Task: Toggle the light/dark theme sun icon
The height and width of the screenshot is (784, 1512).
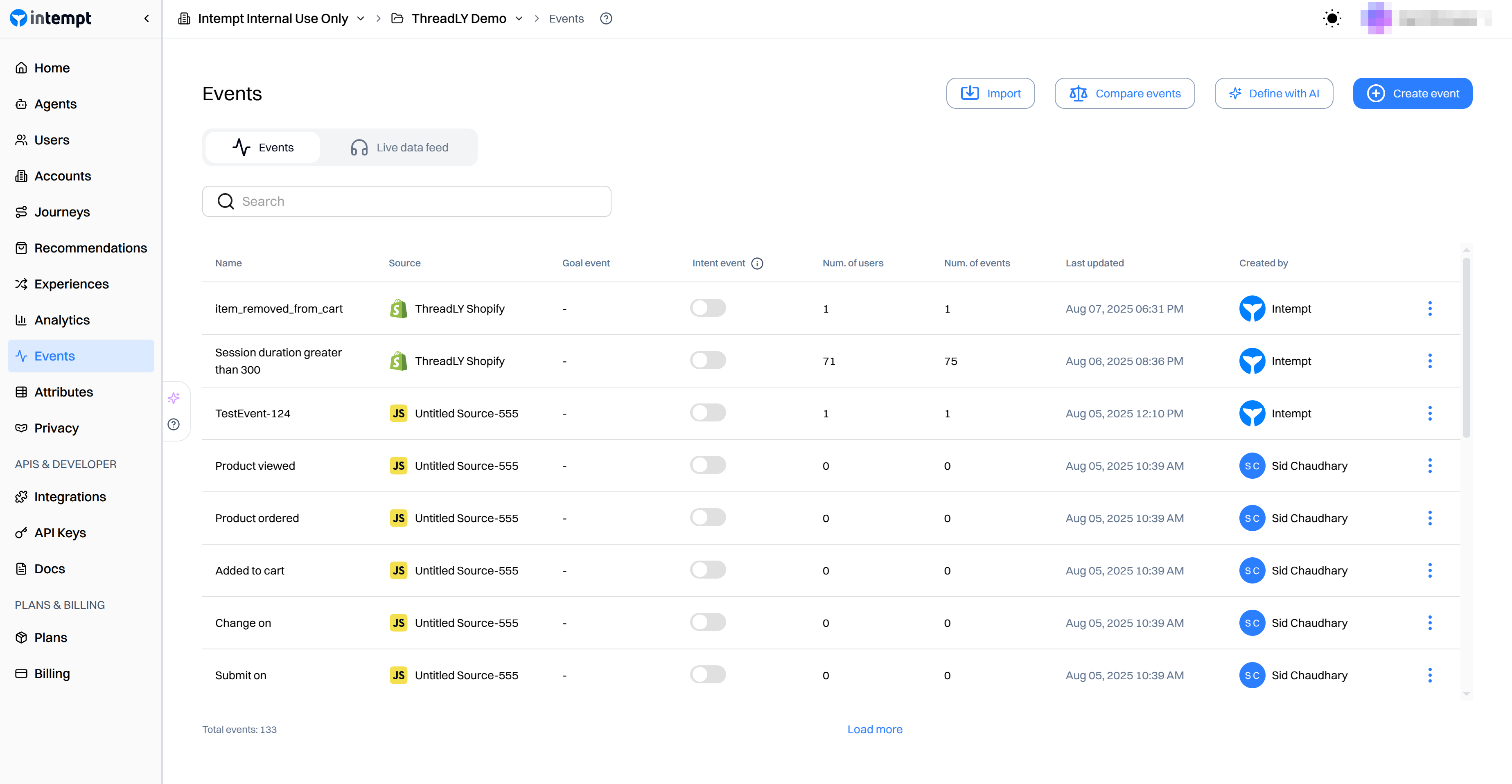Action: [x=1332, y=19]
